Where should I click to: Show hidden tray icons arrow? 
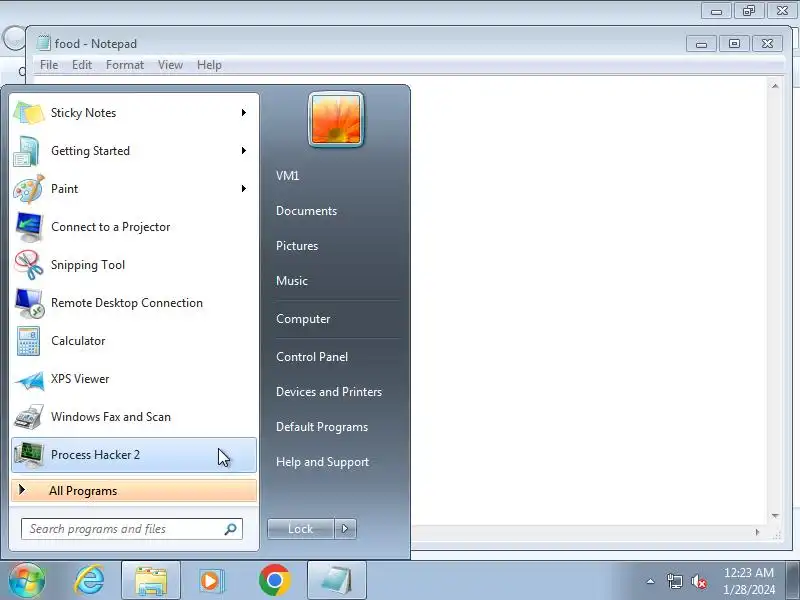coord(651,581)
